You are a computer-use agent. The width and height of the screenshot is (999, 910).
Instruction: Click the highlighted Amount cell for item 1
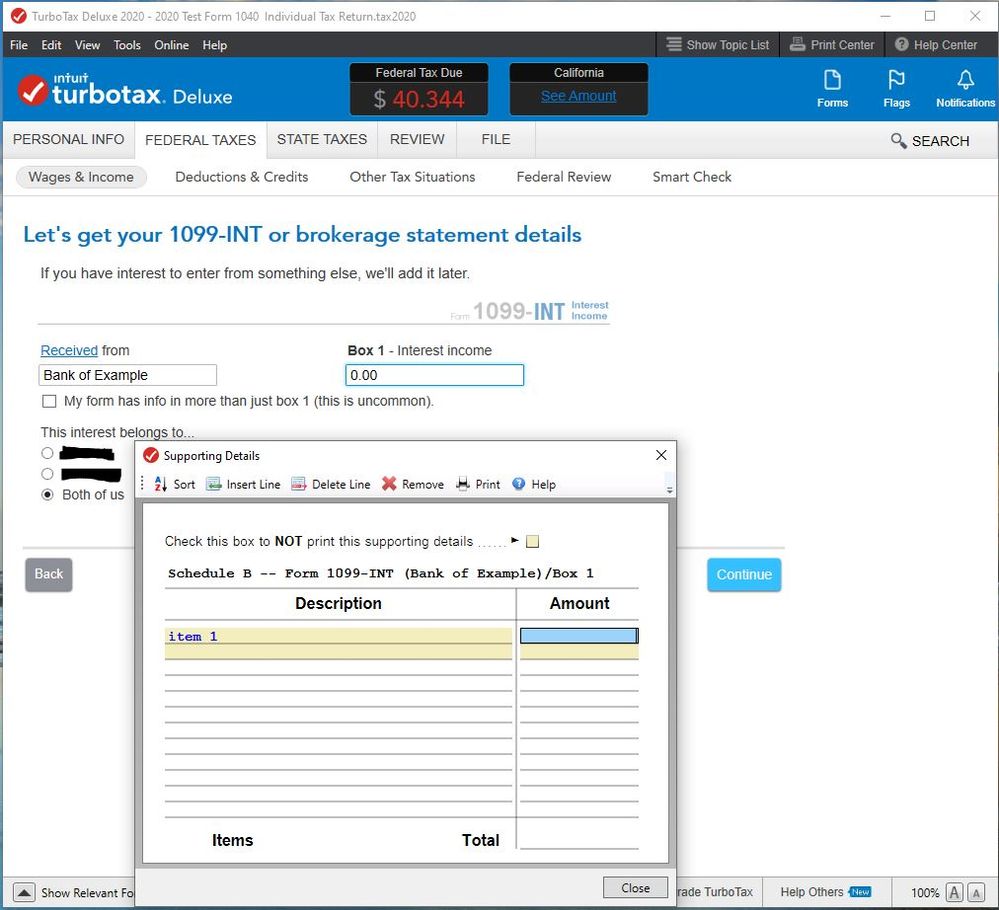click(579, 636)
